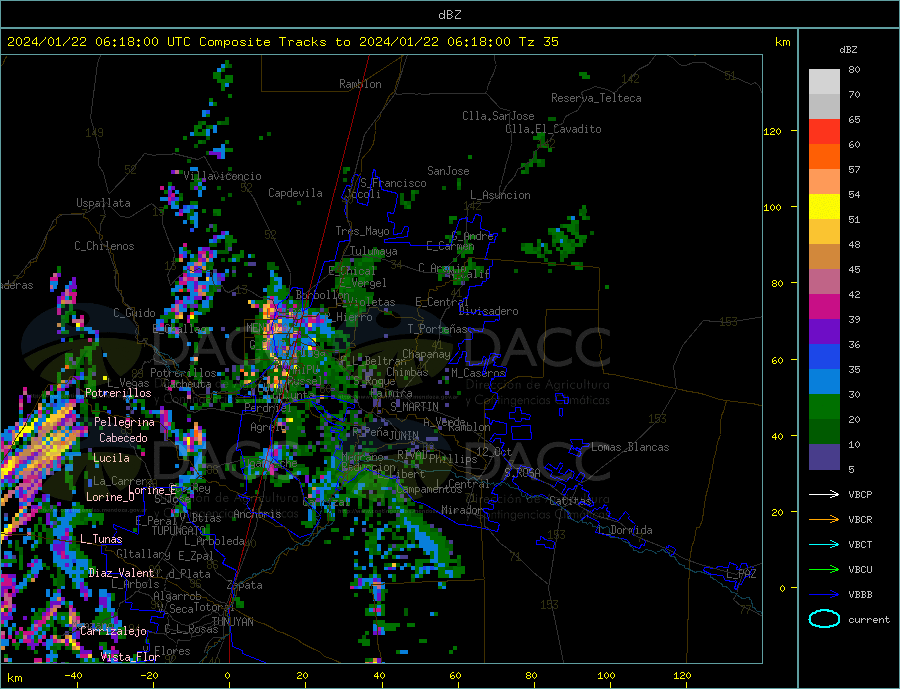900x689 pixels.
Task: Click the yellow 54 dBZ color swatch
Action: (824, 207)
